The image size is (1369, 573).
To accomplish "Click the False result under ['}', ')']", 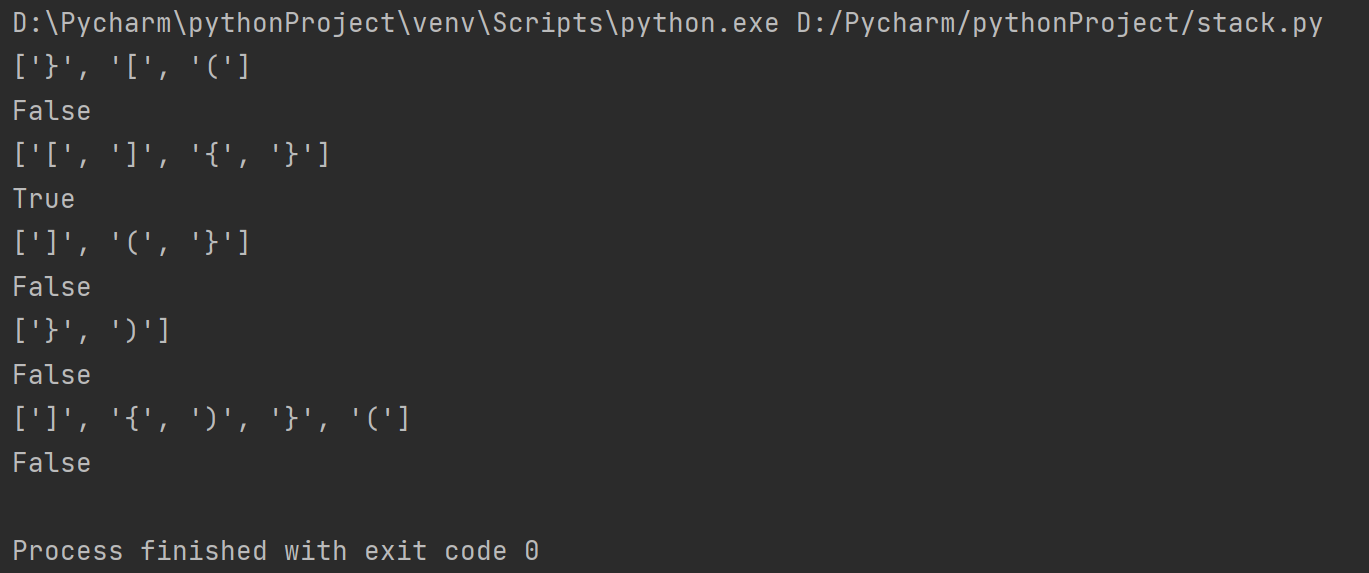I will 52,375.
